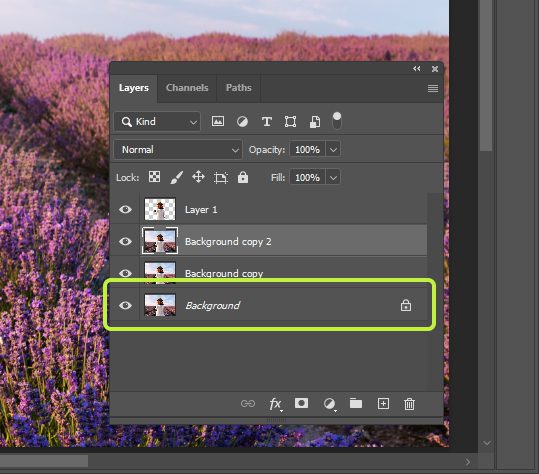Switch to Channels tab
This screenshot has height=474, width=539.
coord(187,88)
